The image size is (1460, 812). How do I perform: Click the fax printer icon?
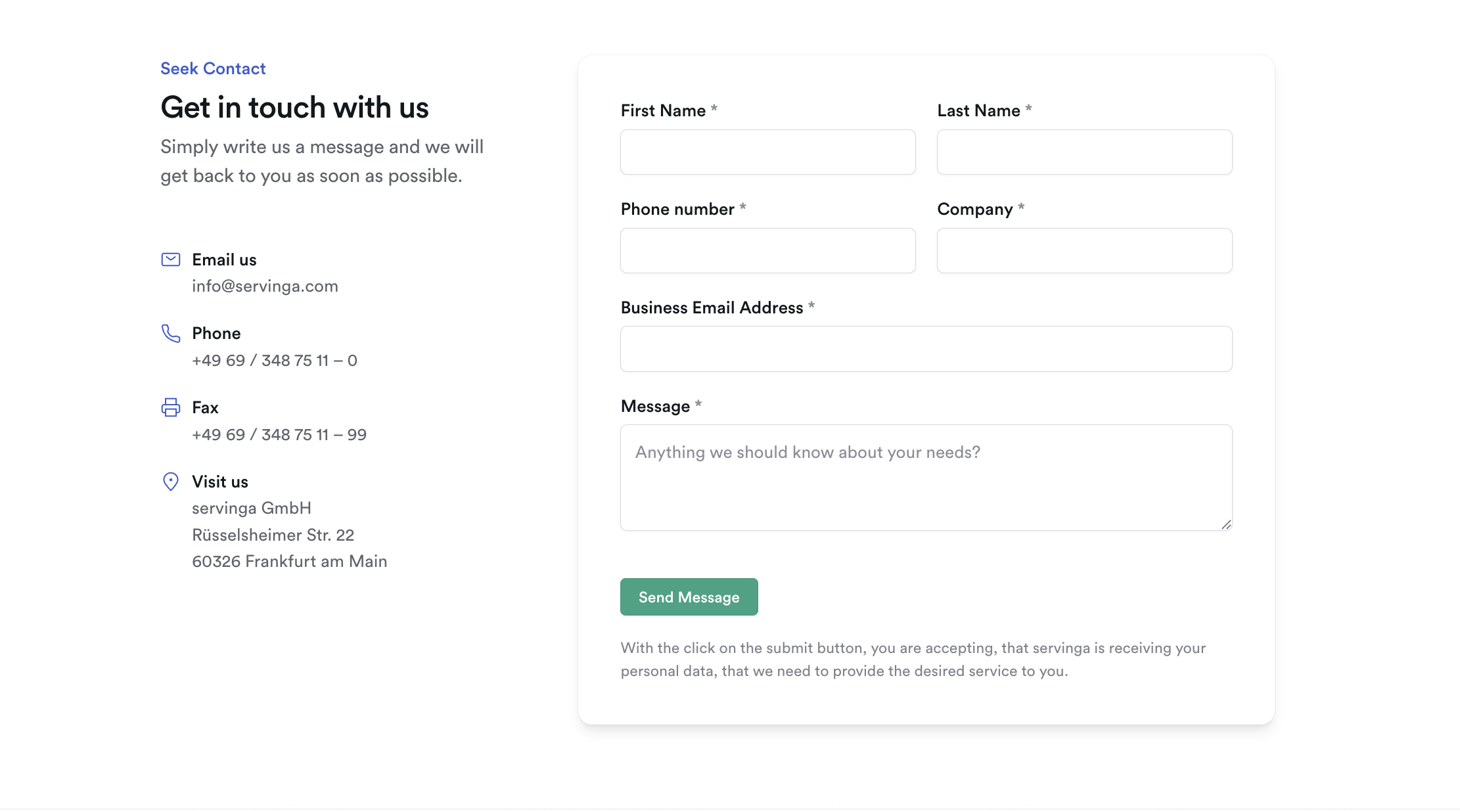(171, 407)
